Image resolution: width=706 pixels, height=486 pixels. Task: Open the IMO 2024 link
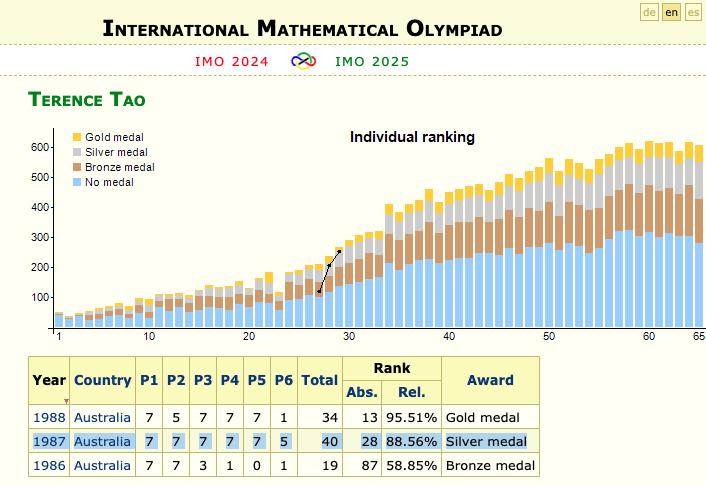231,62
